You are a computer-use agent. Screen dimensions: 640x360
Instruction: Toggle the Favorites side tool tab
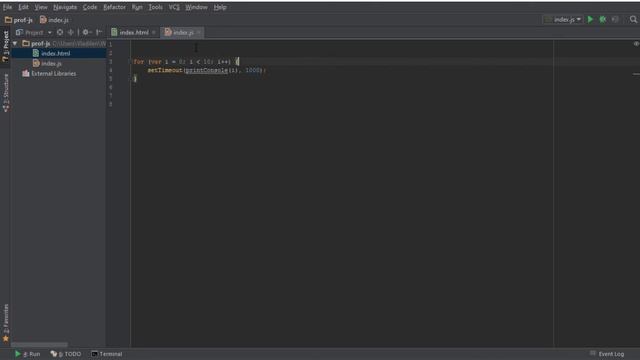coord(6,323)
